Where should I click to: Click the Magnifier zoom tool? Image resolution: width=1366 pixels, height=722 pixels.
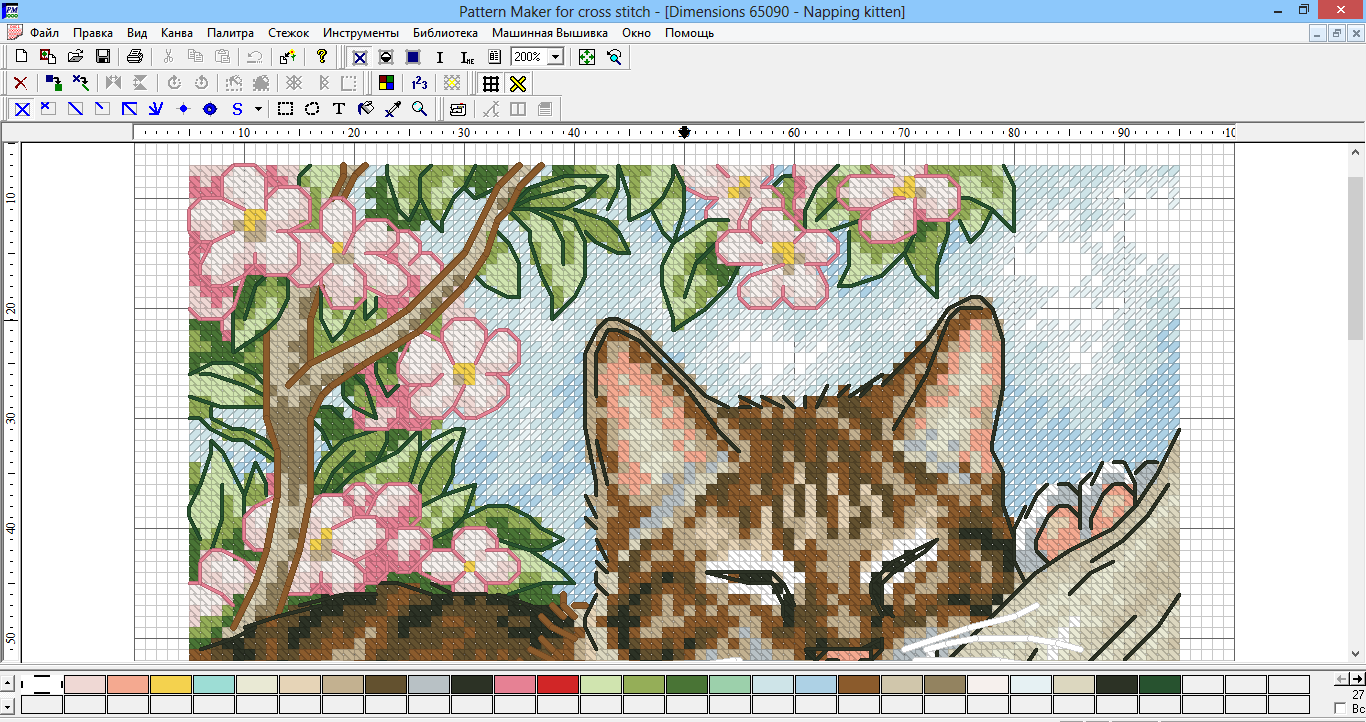tap(420, 109)
